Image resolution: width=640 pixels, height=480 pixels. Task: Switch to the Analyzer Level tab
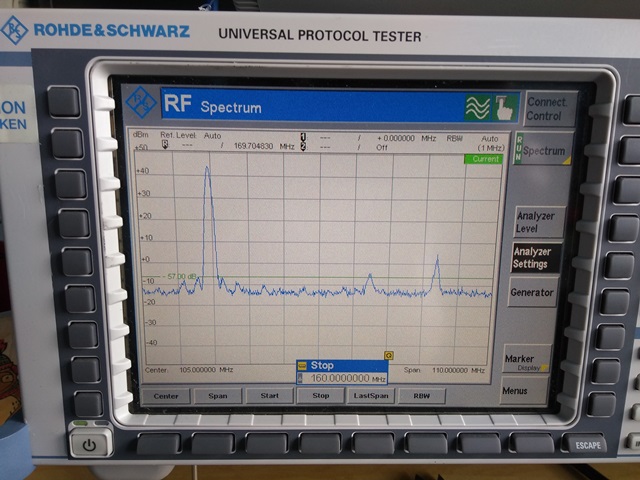[532, 222]
